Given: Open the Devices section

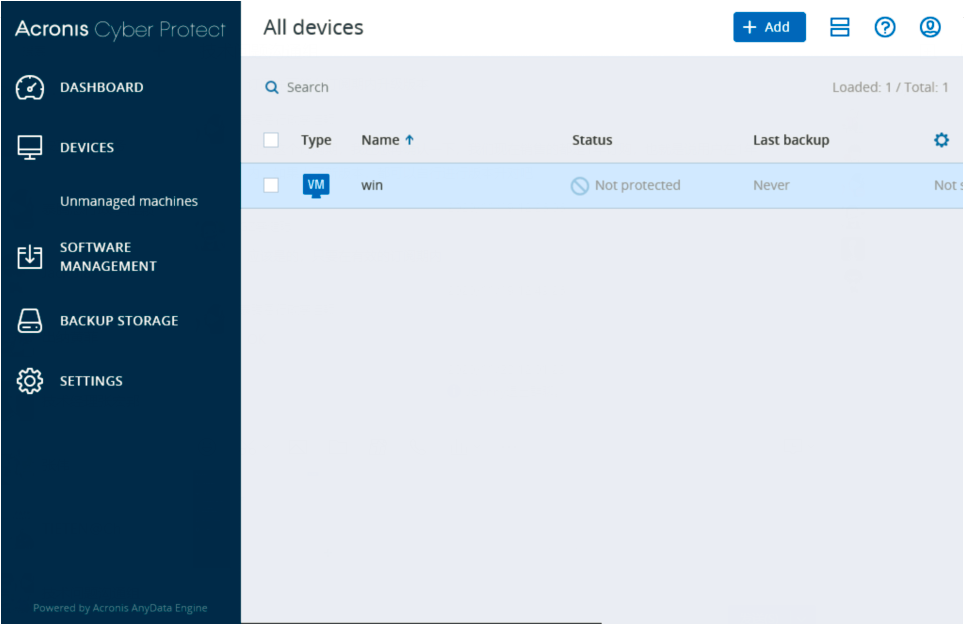Looking at the screenshot, I should [87, 148].
